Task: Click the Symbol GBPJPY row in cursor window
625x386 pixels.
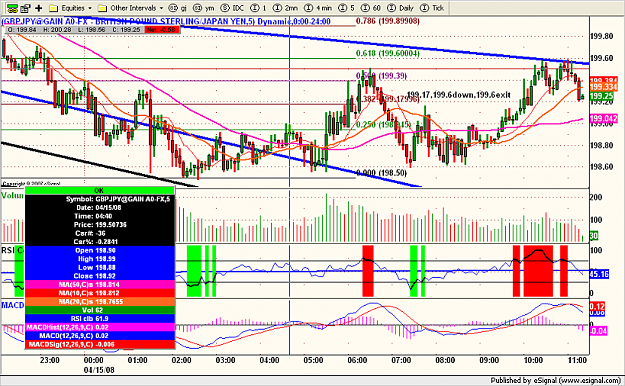Action: click(x=100, y=199)
